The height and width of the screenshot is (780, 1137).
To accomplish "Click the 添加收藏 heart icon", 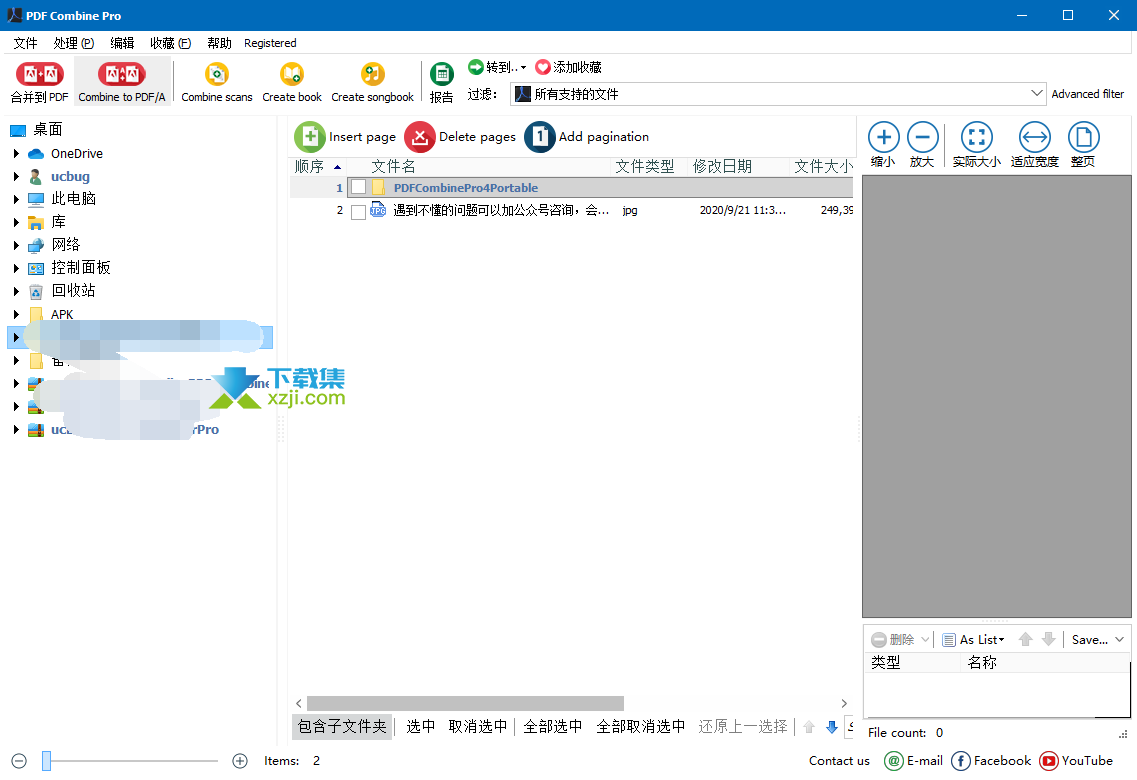I will [x=542, y=67].
